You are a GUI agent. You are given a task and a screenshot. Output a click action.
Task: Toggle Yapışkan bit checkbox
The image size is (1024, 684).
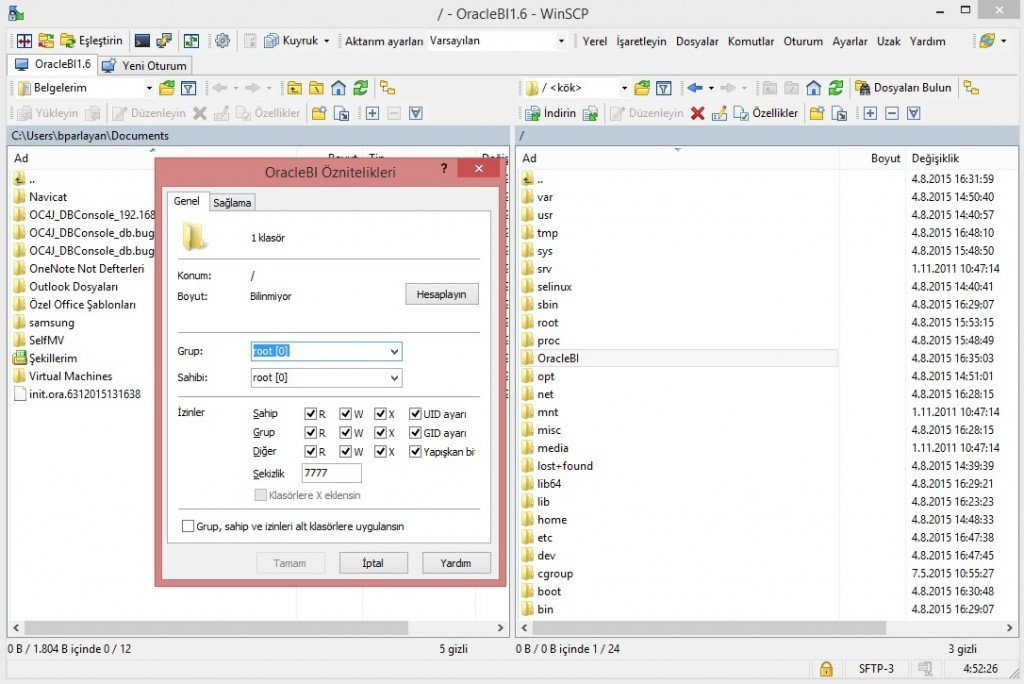pyautogui.click(x=415, y=451)
